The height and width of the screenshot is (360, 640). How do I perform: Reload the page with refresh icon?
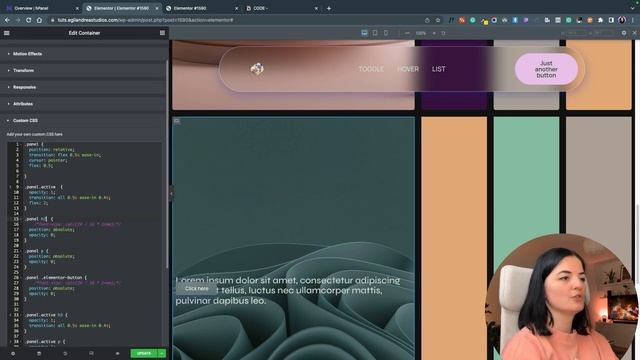pos(29,20)
